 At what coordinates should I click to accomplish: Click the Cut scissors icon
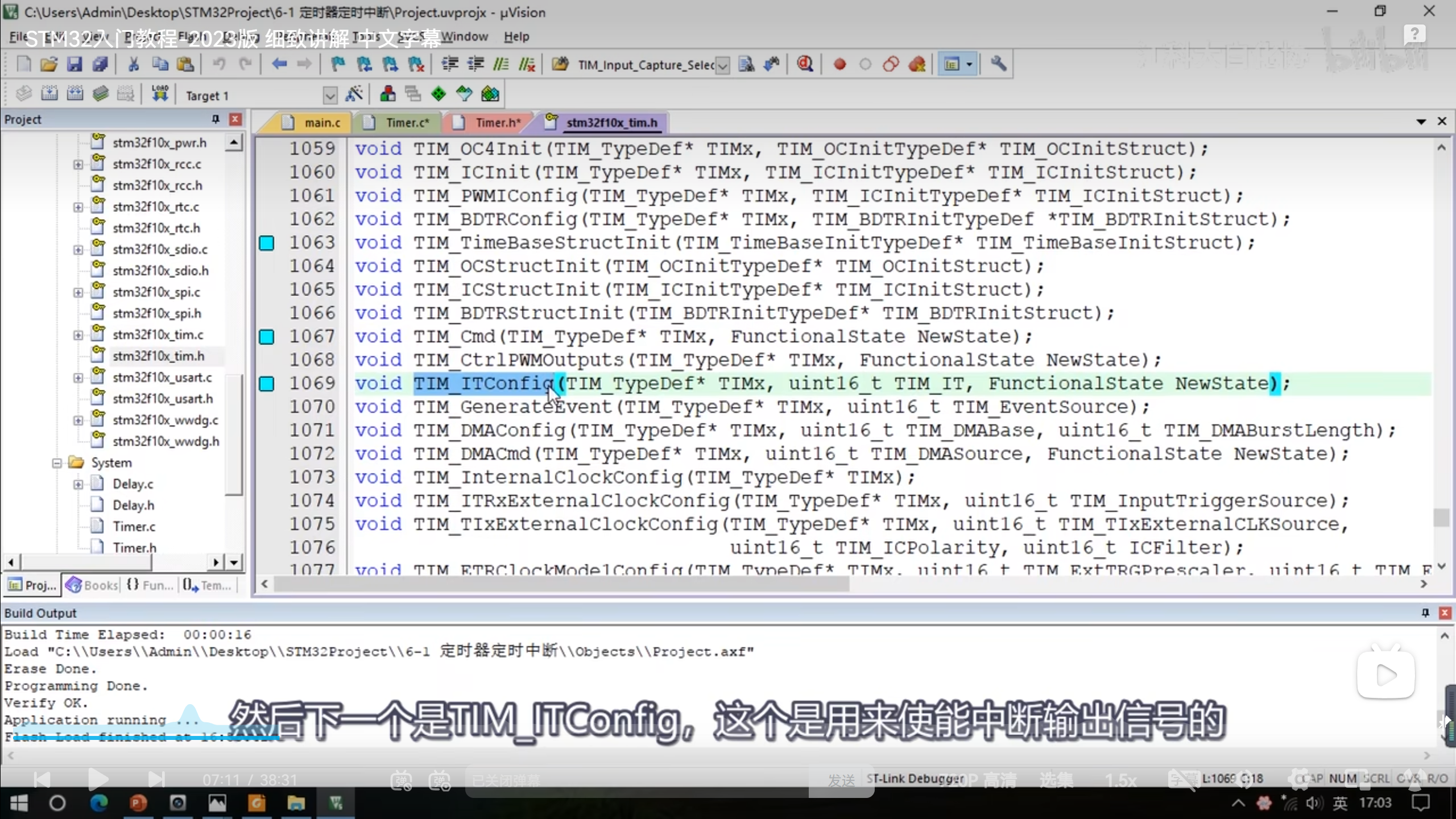[x=134, y=64]
